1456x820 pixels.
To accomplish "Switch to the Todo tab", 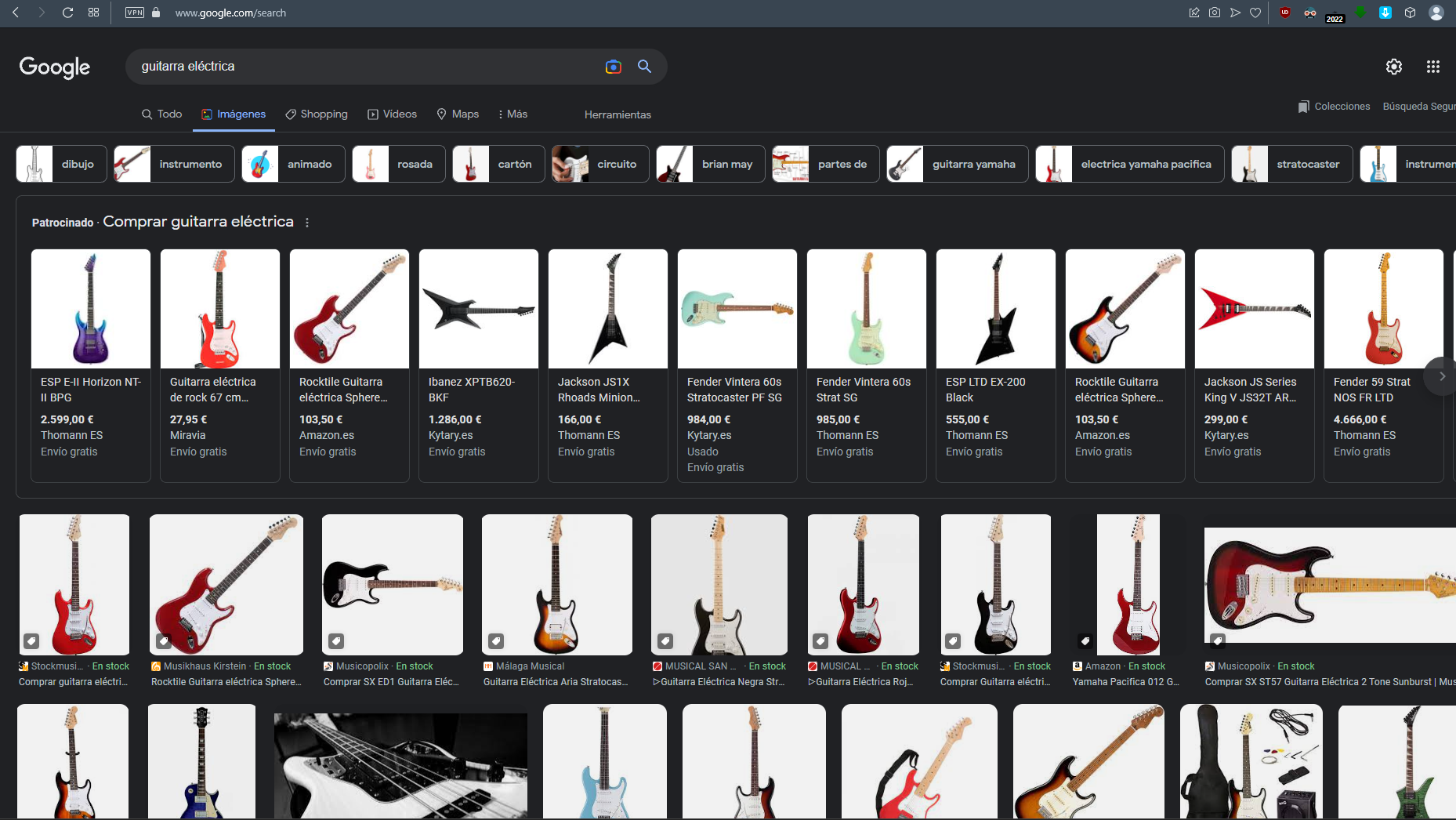I will tap(161, 114).
